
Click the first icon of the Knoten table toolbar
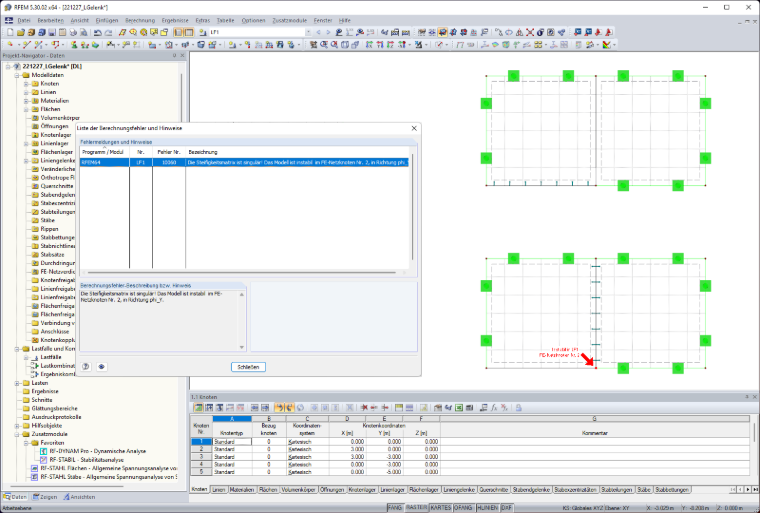tap(198, 408)
